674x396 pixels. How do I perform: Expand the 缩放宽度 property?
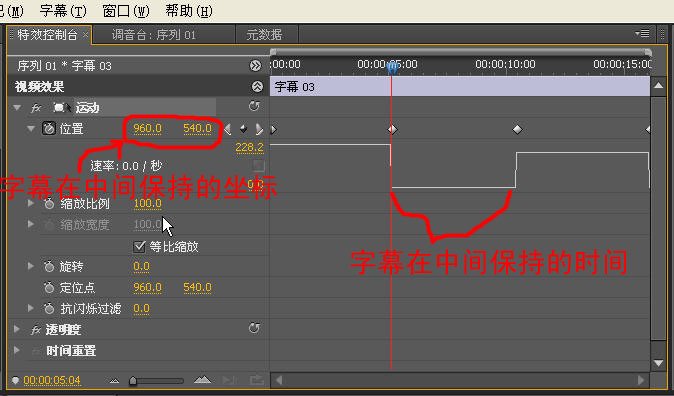point(31,224)
